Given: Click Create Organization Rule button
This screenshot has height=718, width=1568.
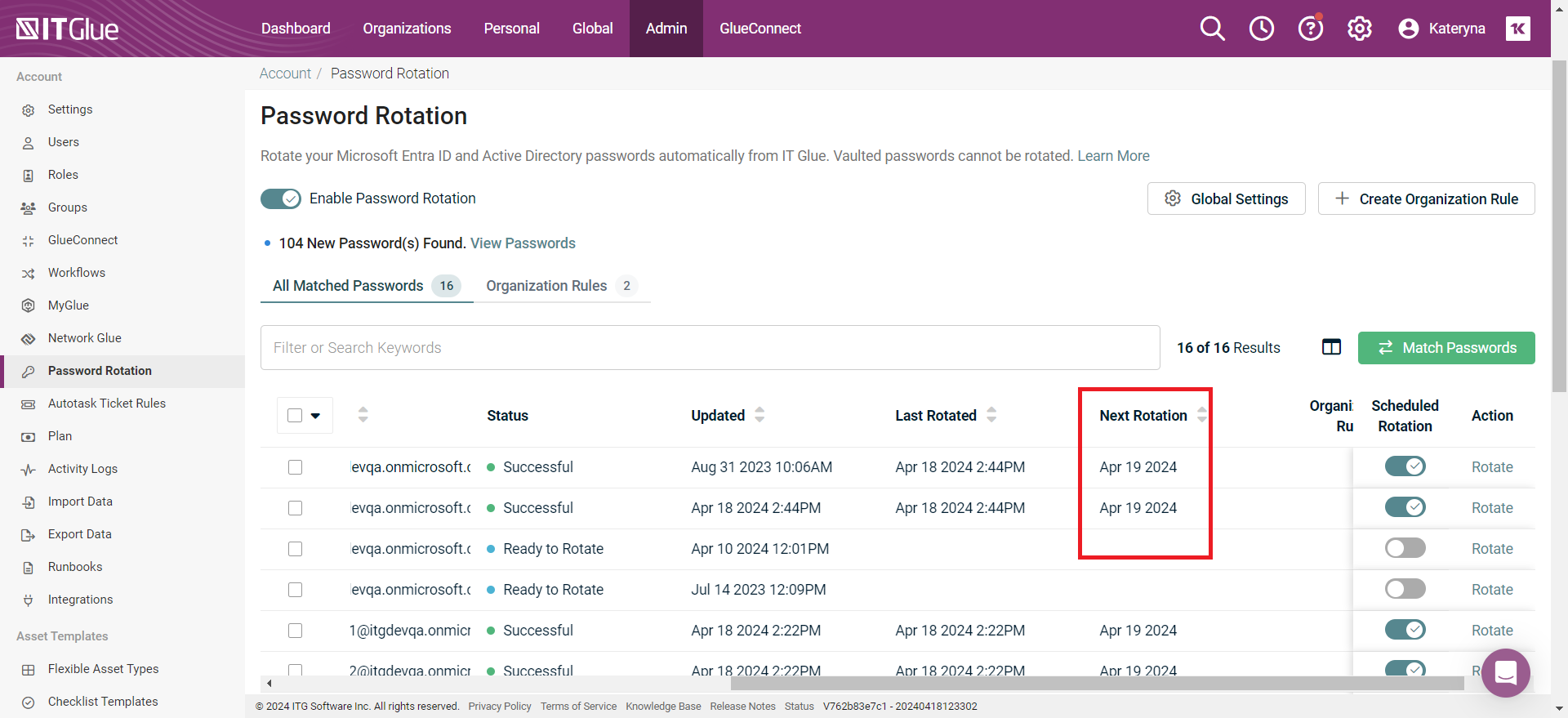Looking at the screenshot, I should pyautogui.click(x=1426, y=198).
